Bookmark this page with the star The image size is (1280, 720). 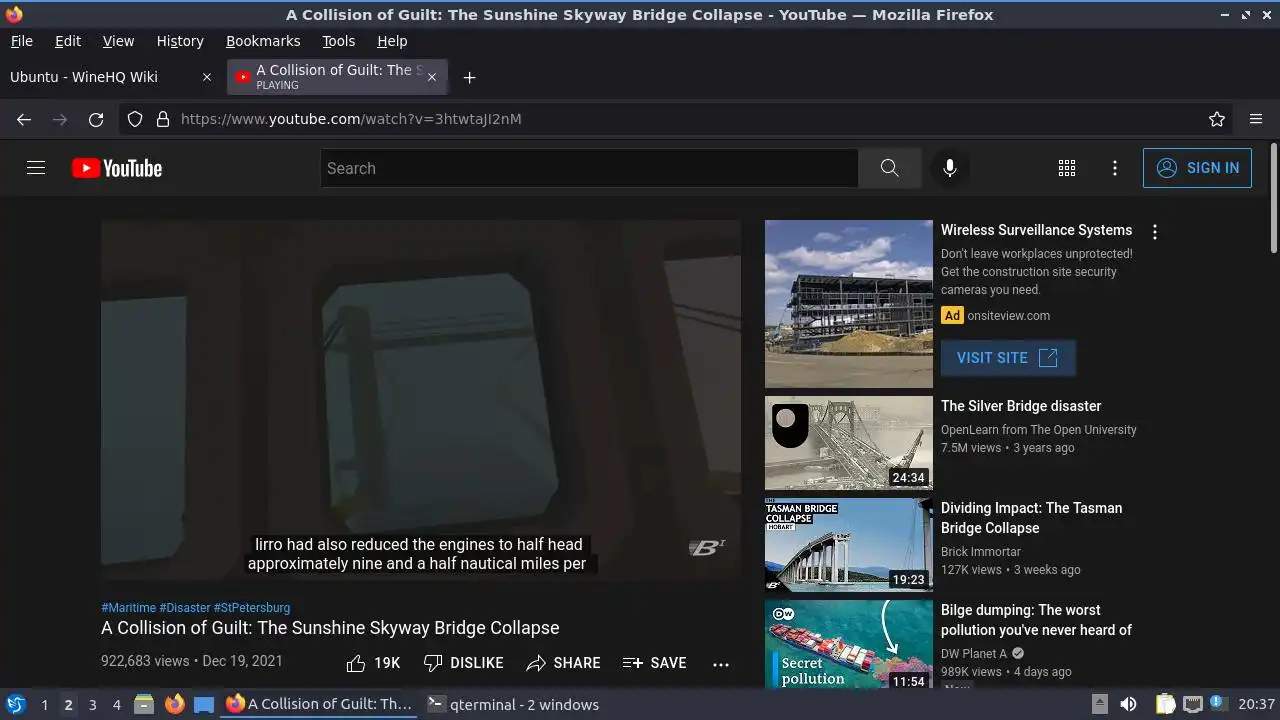tap(1217, 119)
